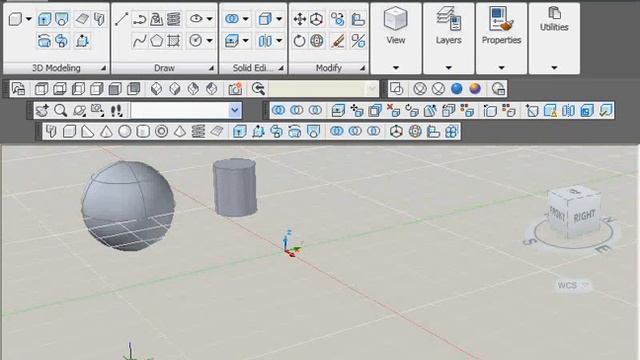
Task: Switch to NW Isometric view
Action: 212,89
